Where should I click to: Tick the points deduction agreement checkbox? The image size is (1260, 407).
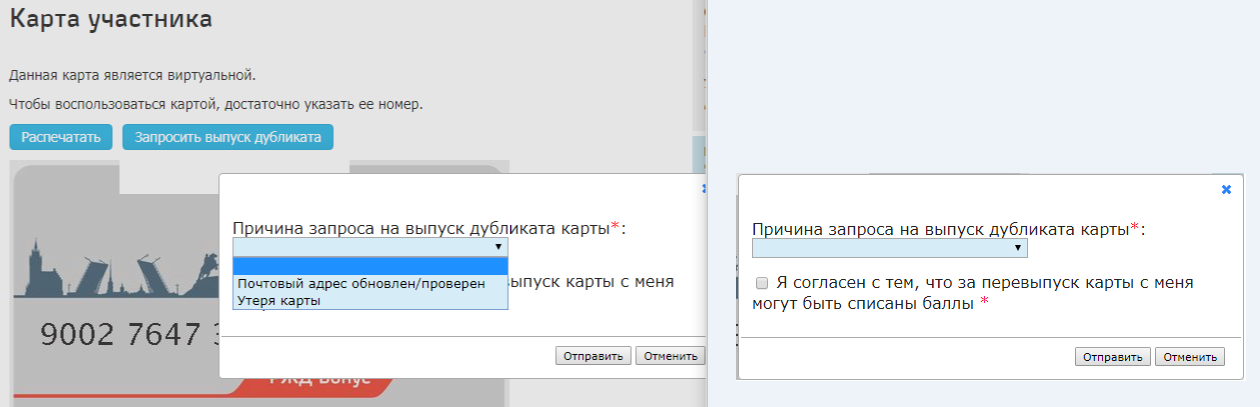tap(762, 283)
